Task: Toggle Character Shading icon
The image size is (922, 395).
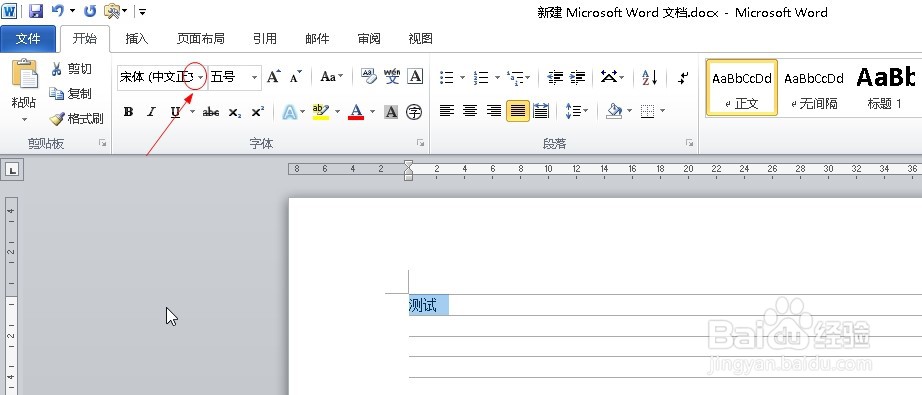Action: (x=391, y=112)
